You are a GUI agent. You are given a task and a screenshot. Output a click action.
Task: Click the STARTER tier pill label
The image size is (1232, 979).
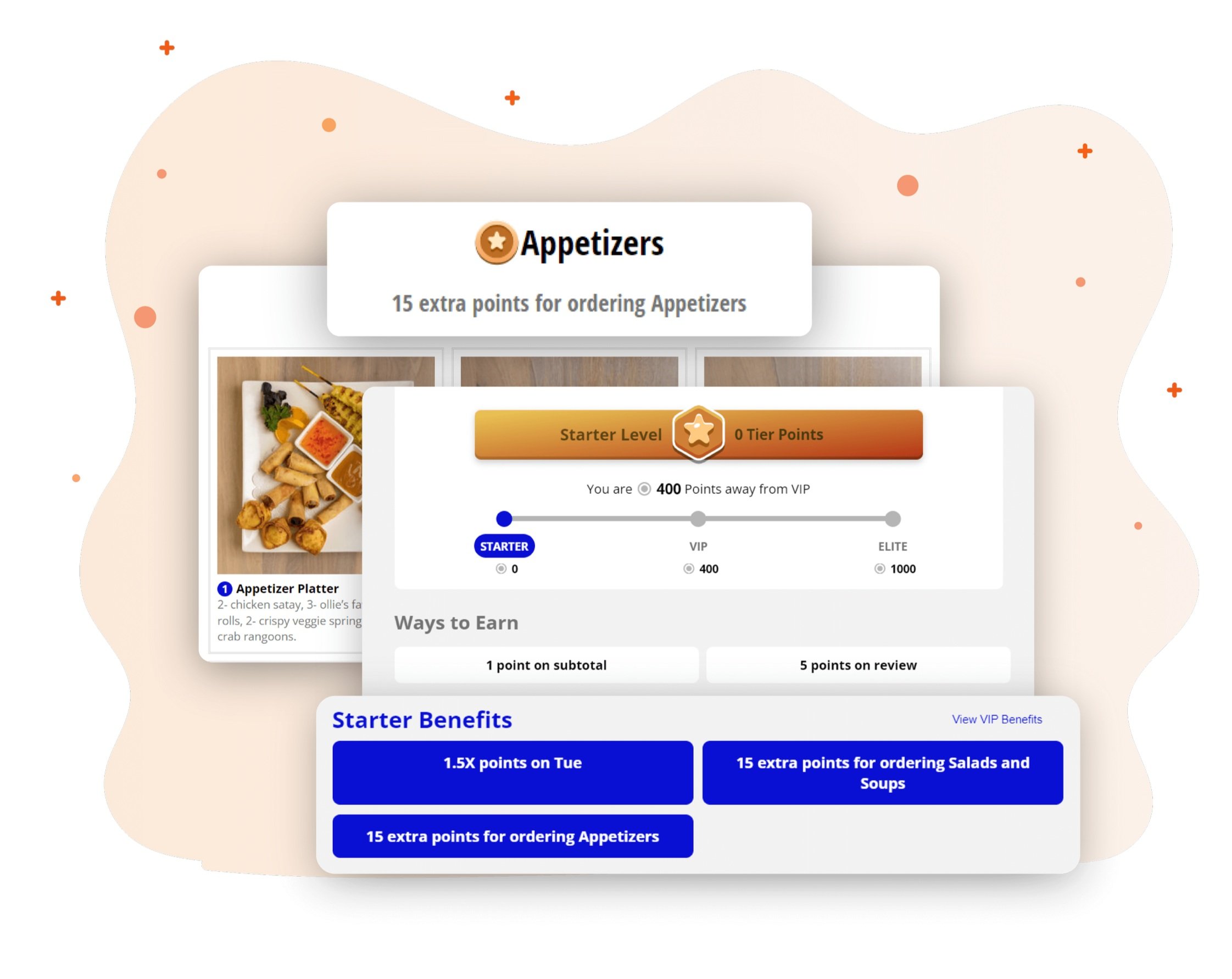click(x=504, y=547)
